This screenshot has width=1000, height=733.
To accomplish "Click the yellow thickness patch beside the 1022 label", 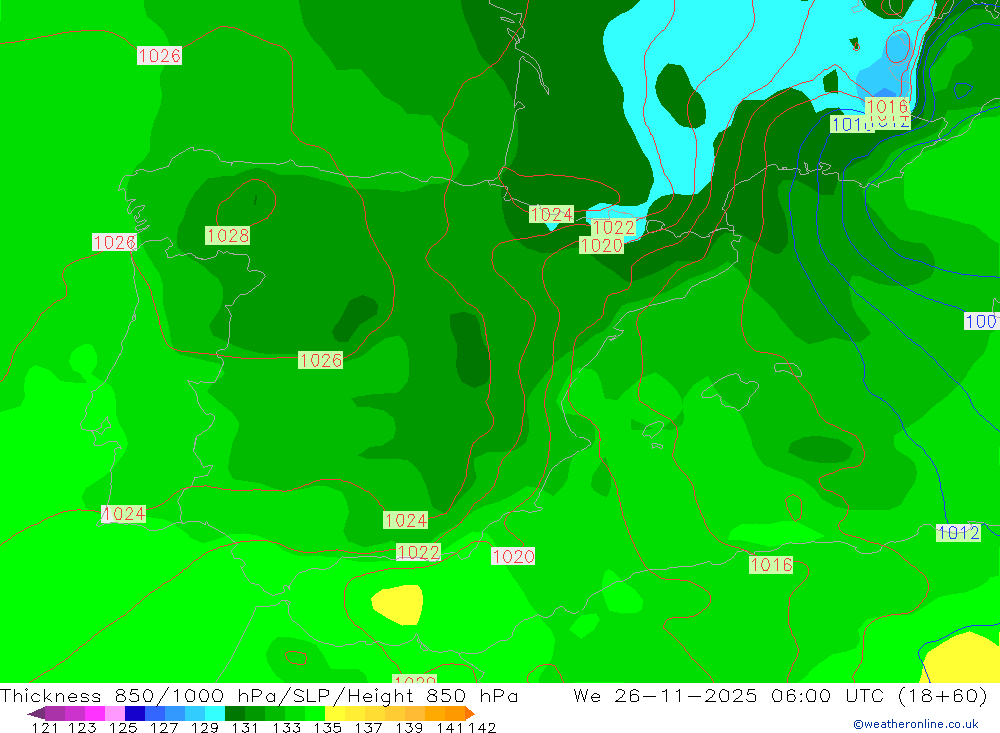I will click(x=397, y=603).
